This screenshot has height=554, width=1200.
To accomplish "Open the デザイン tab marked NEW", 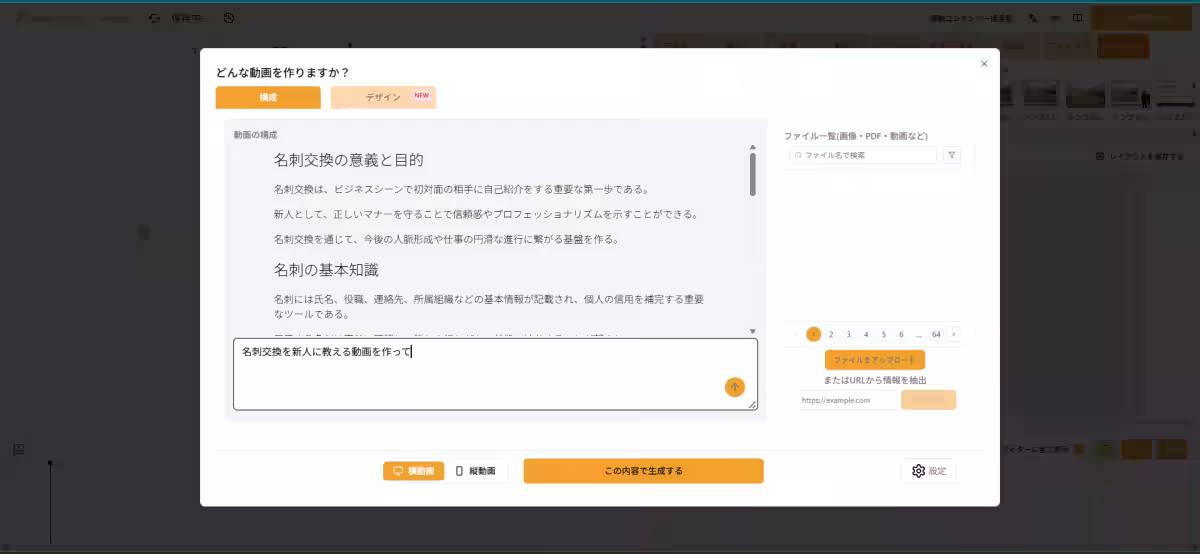I will click(x=383, y=97).
